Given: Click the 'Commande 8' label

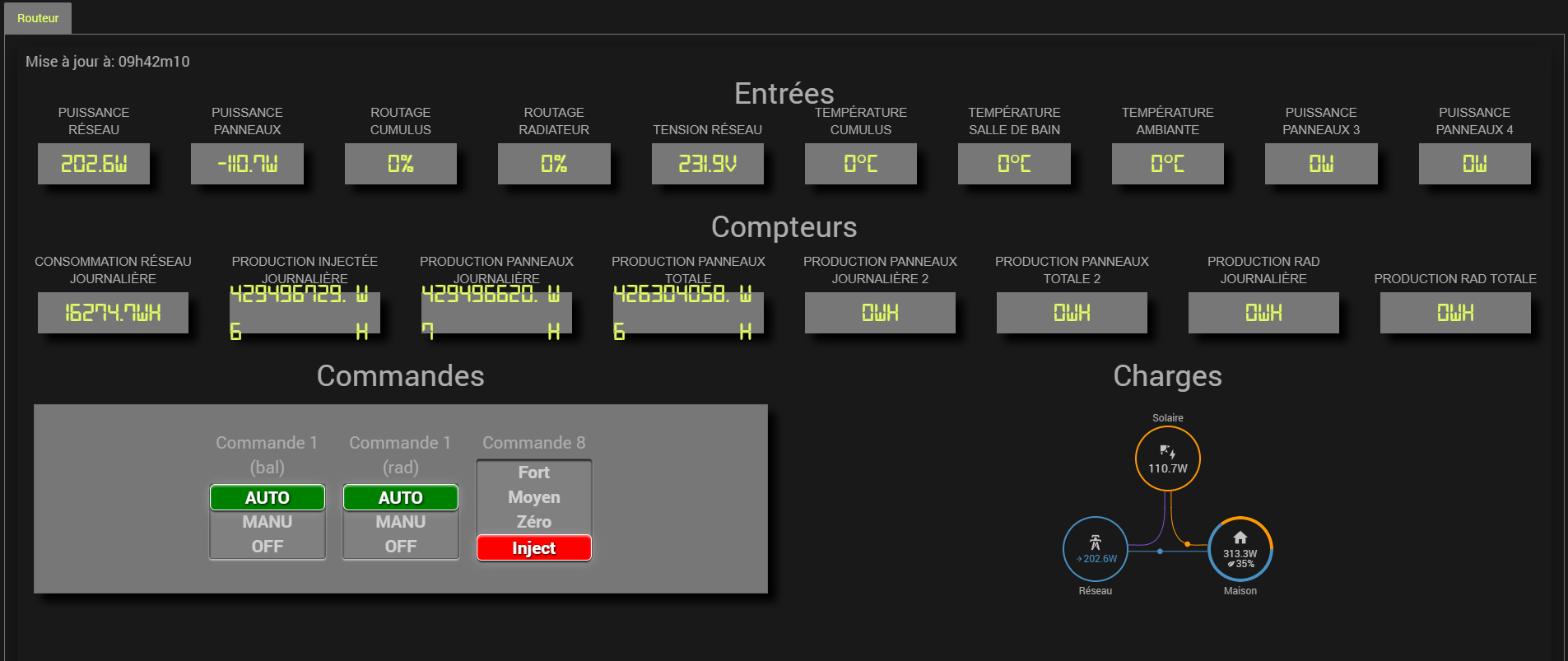Looking at the screenshot, I should coord(534,443).
